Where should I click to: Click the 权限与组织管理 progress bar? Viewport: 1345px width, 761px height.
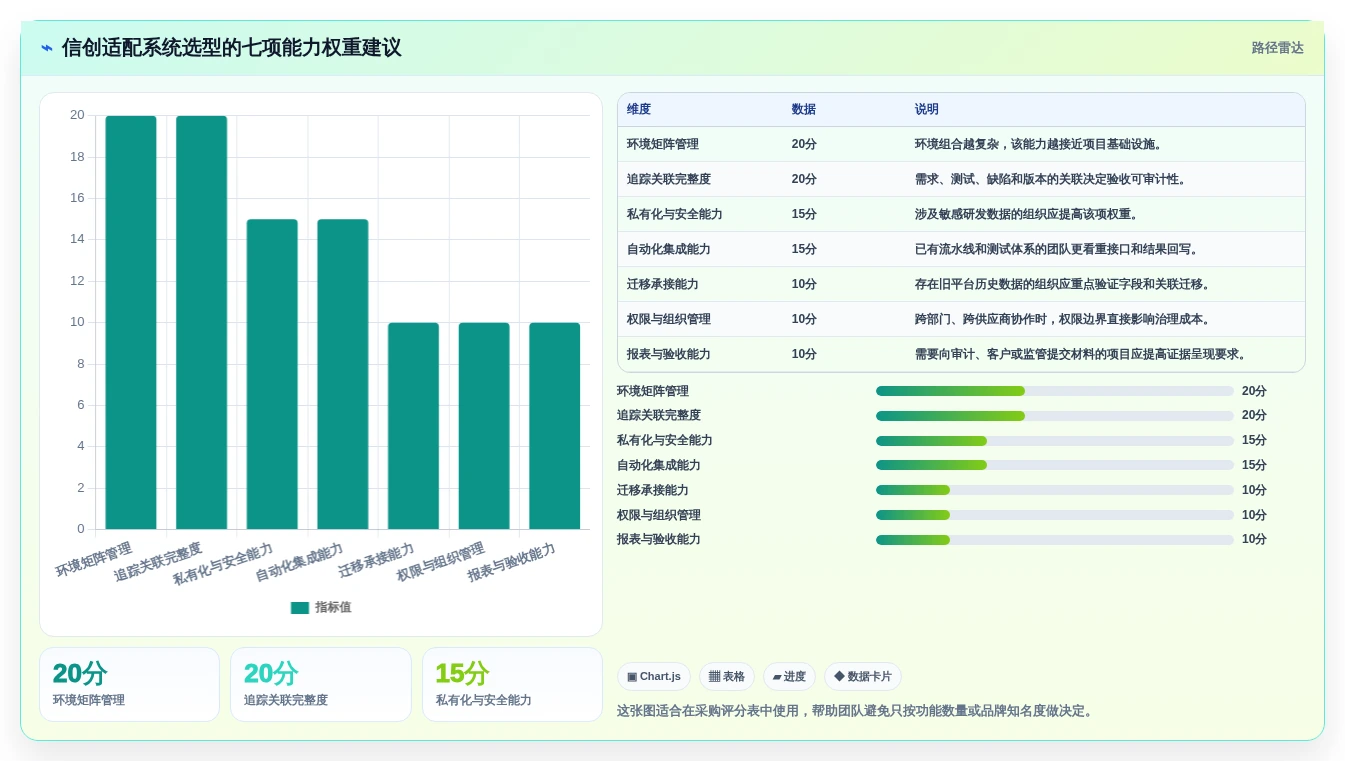1055,515
